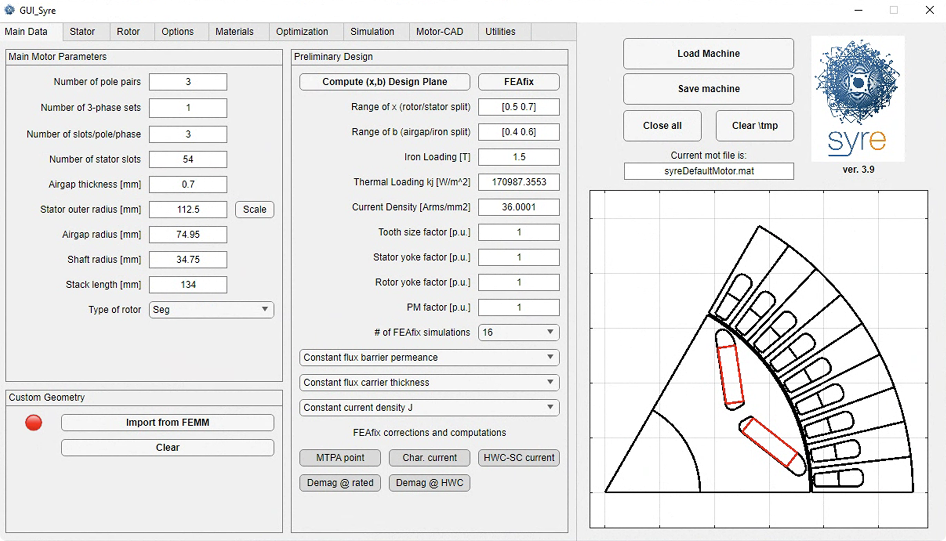
Task: Click the motor cross-section preview plot
Action: 759,359
